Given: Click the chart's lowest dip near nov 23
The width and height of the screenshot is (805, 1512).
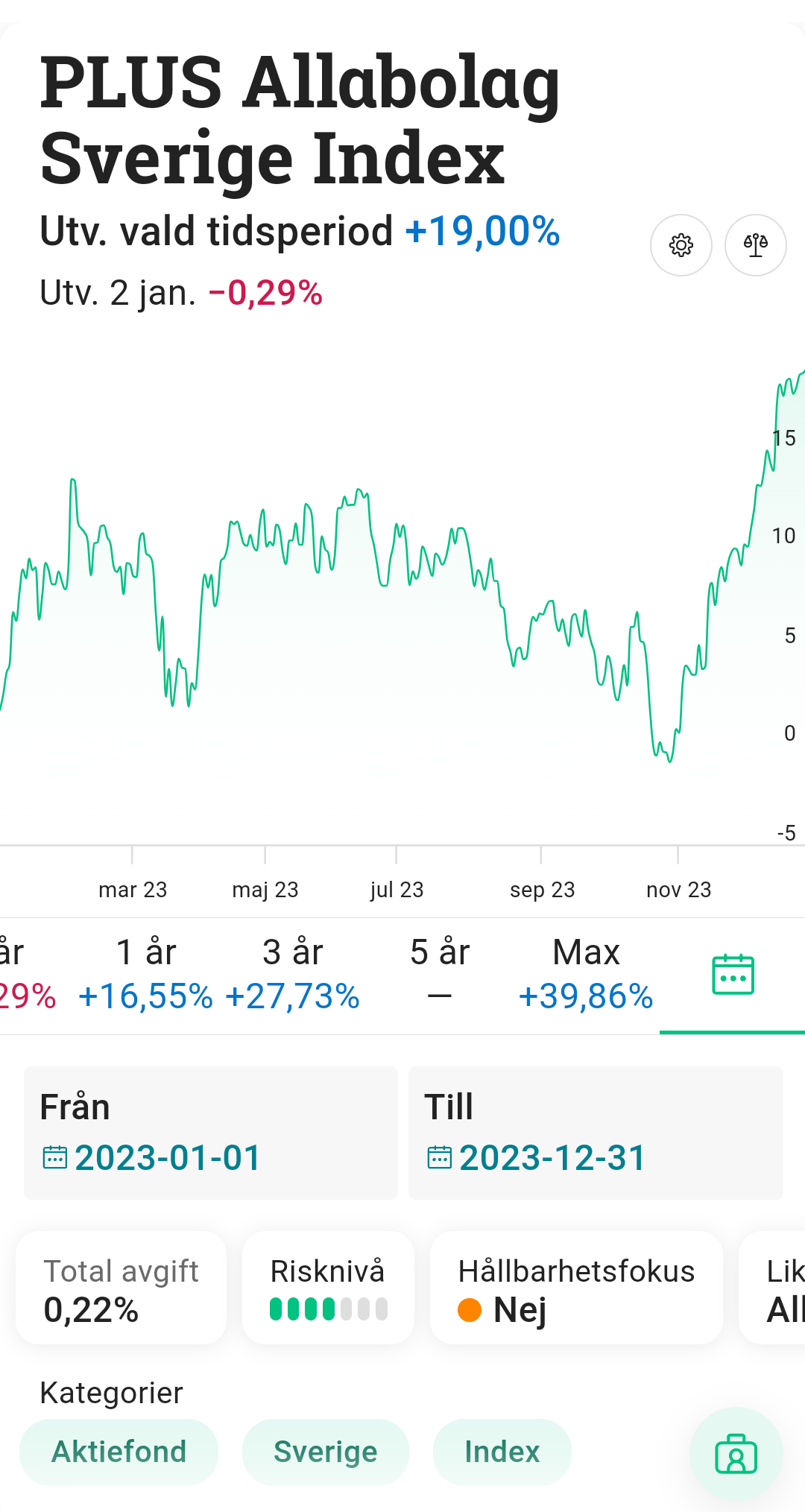Looking at the screenshot, I should [x=669, y=760].
